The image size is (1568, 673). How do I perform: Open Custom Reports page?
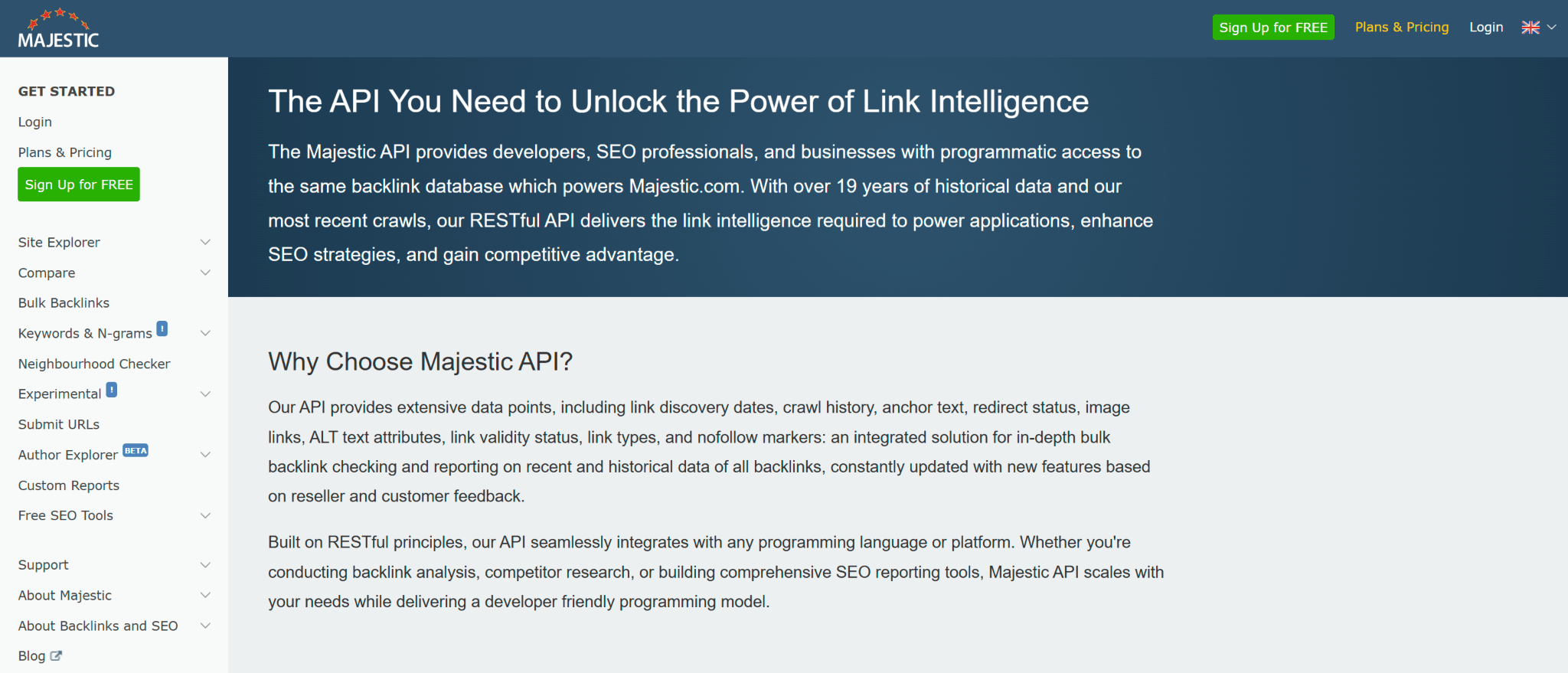click(69, 485)
